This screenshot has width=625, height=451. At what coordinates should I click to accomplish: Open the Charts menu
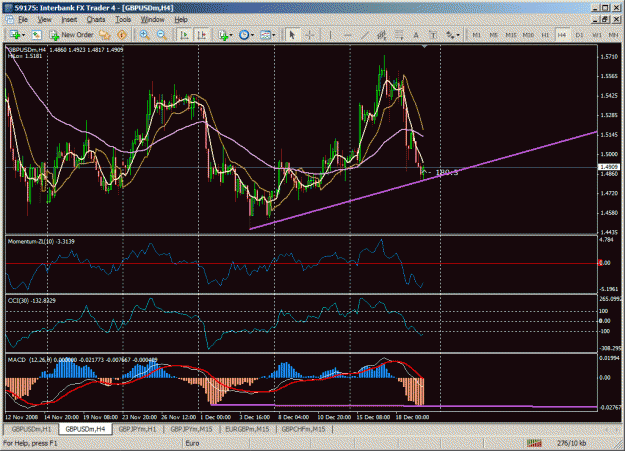click(96, 20)
